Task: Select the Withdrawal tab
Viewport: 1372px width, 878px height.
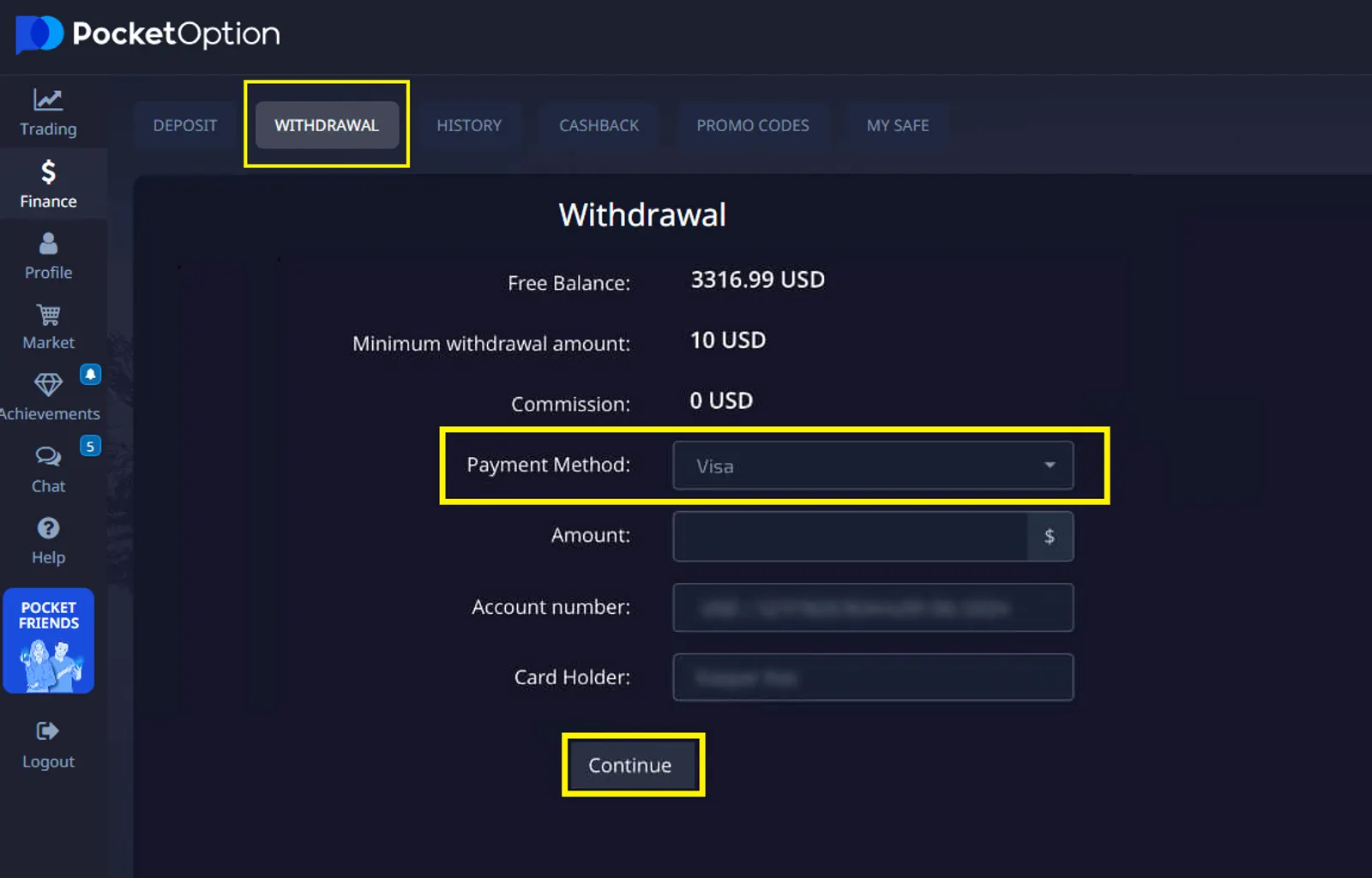Action: point(327,126)
